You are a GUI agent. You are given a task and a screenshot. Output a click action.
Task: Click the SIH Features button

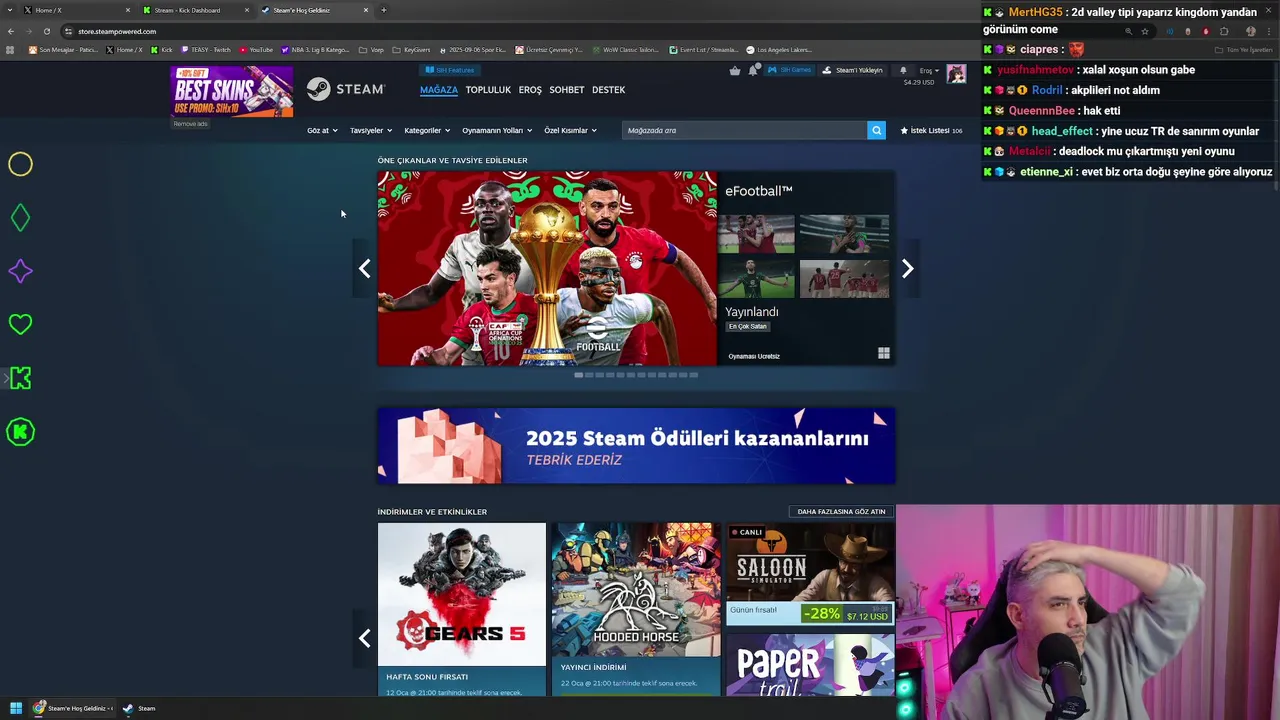point(450,70)
